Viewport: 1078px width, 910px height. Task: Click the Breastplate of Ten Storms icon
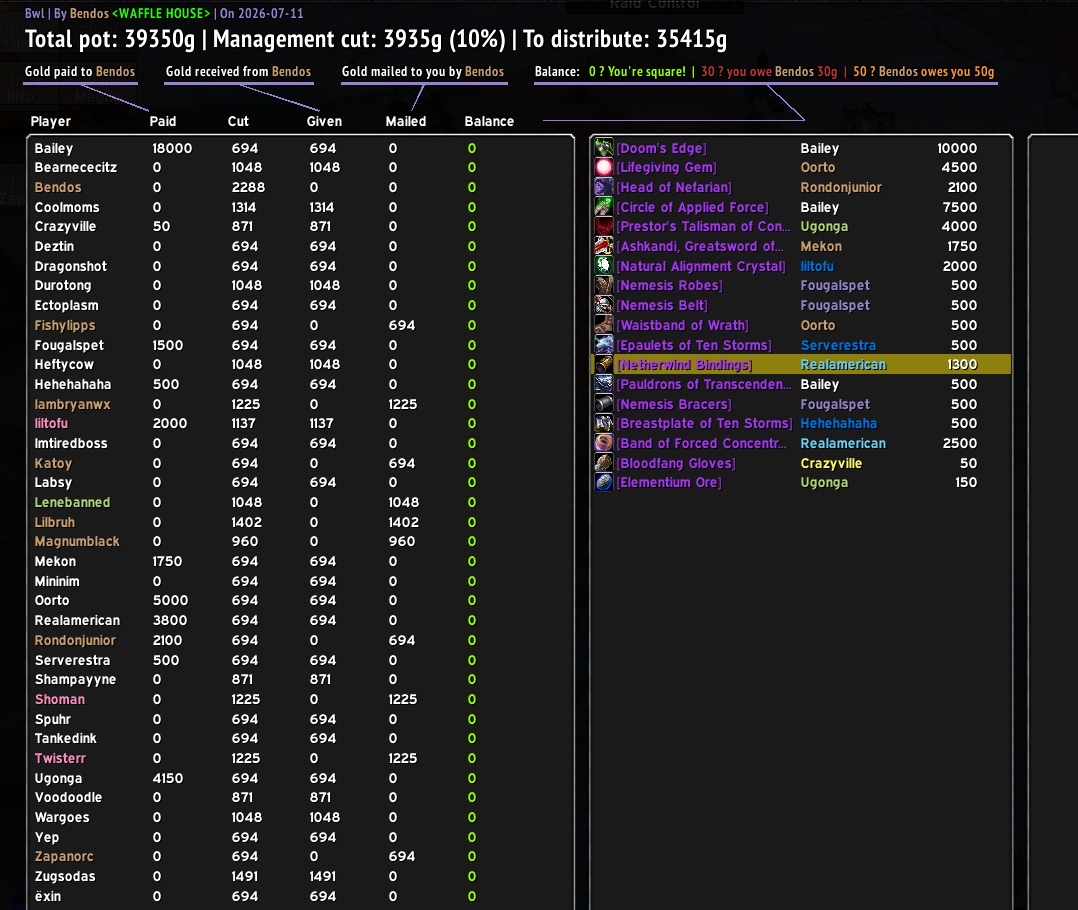coord(604,423)
